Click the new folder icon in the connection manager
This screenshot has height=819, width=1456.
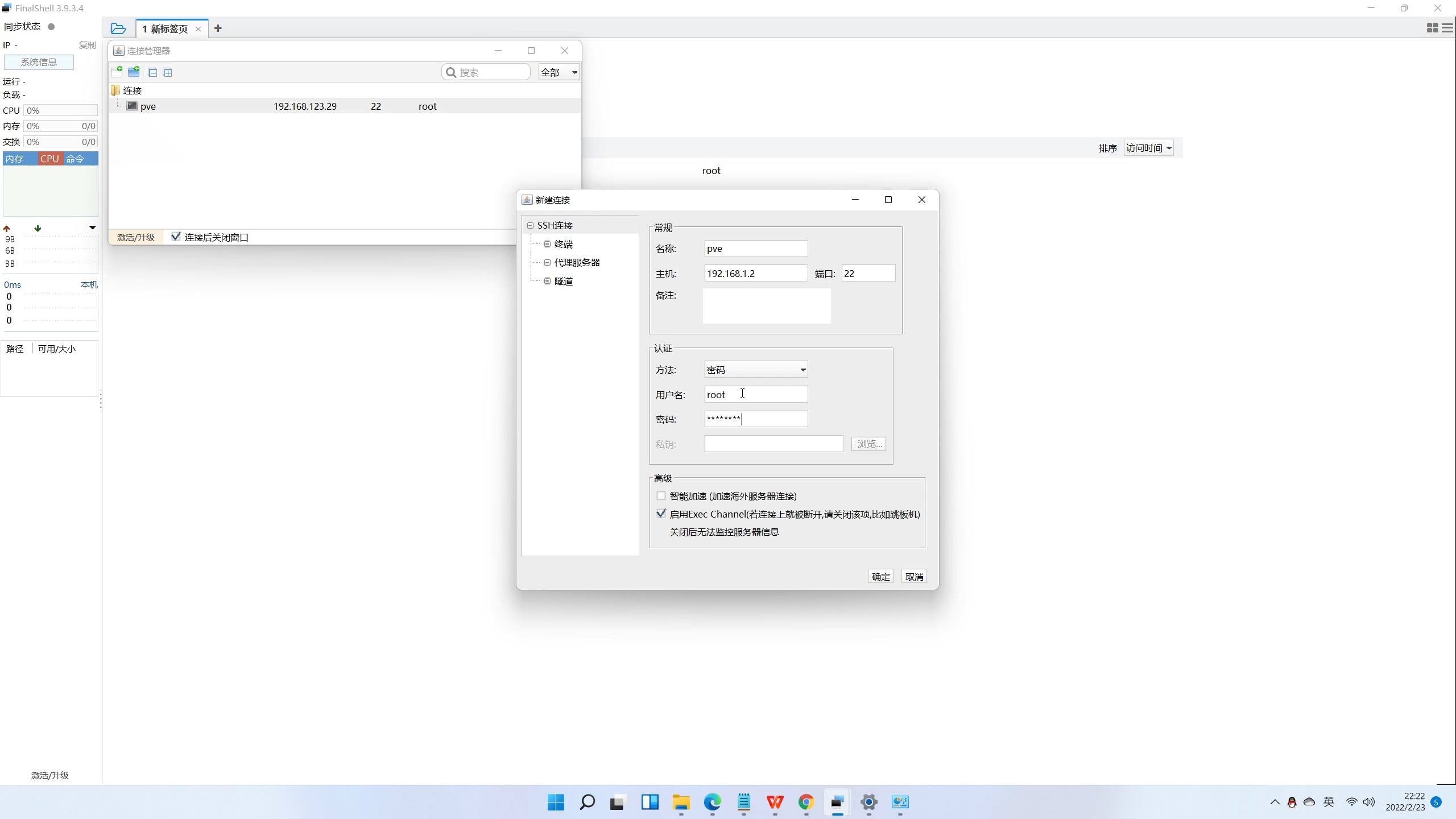134,72
